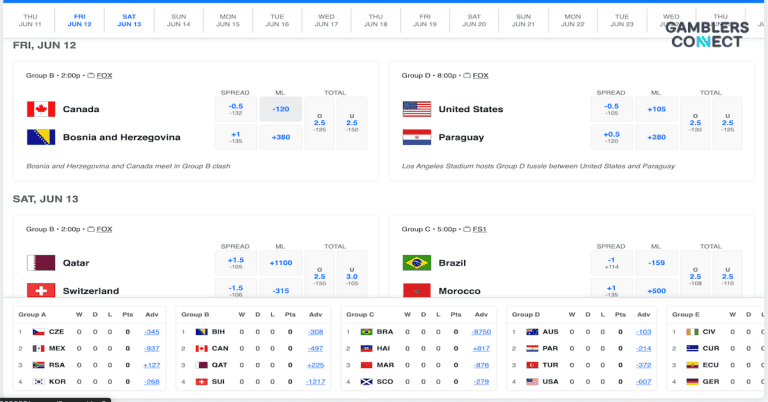Pick the WED JUN 17 date tab
768x402 pixels.
pyautogui.click(x=326, y=20)
